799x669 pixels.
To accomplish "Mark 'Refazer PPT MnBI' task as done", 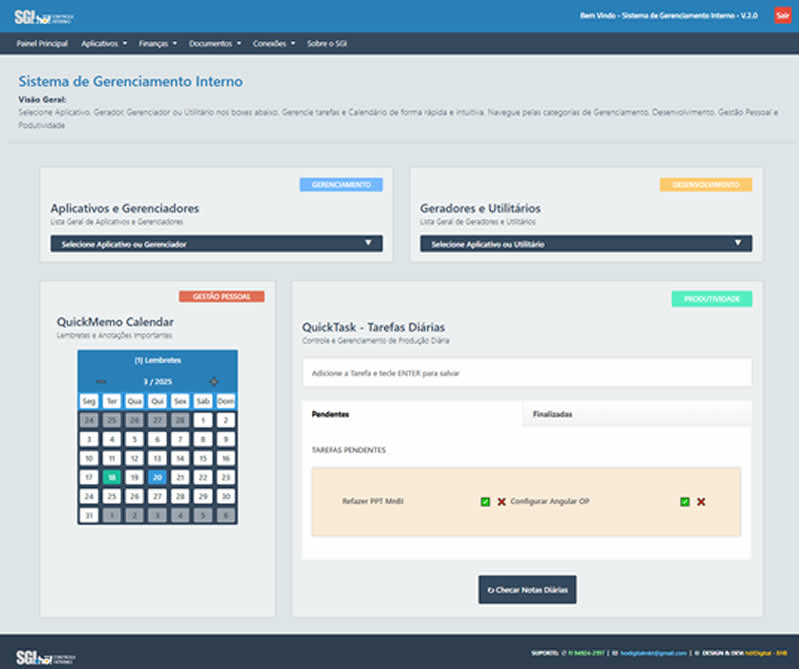I will tap(485, 501).
